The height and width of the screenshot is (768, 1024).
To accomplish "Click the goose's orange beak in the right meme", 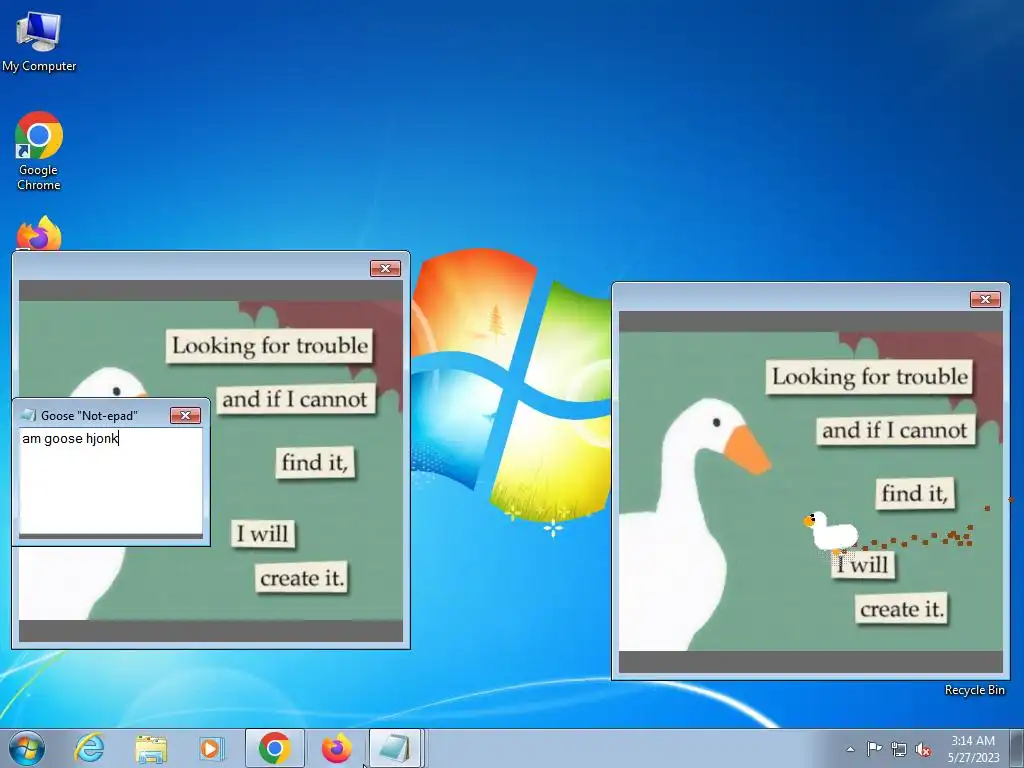I will [746, 449].
